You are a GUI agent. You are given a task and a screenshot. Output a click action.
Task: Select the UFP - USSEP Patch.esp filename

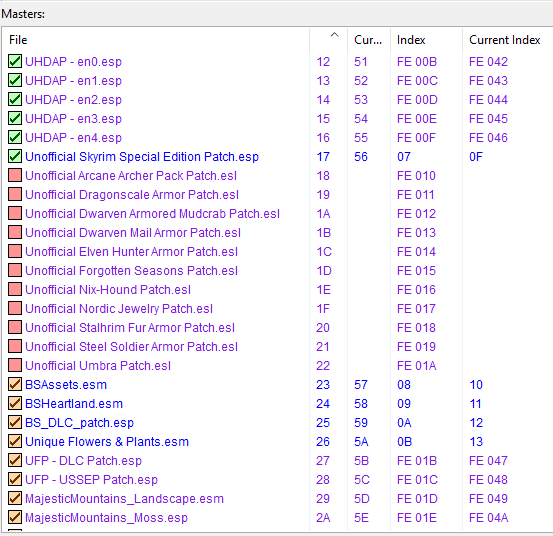coord(91,480)
